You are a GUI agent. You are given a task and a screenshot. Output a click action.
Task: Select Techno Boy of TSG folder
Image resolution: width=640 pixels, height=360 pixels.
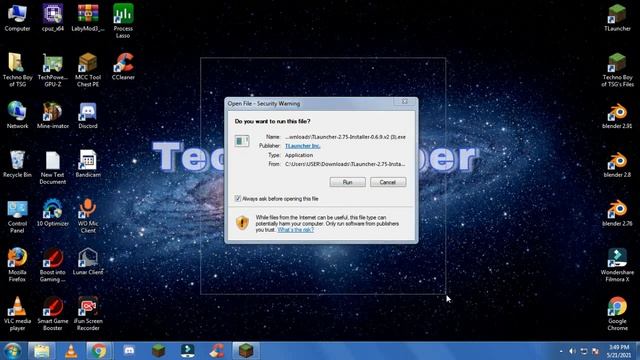click(17, 70)
